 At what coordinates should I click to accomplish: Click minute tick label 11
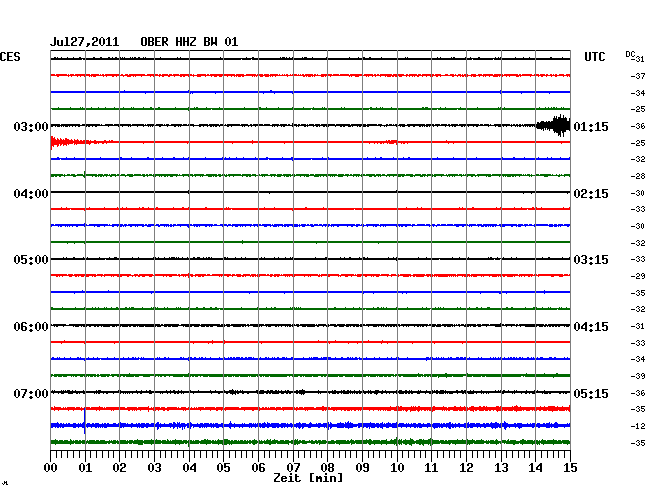coord(431,467)
